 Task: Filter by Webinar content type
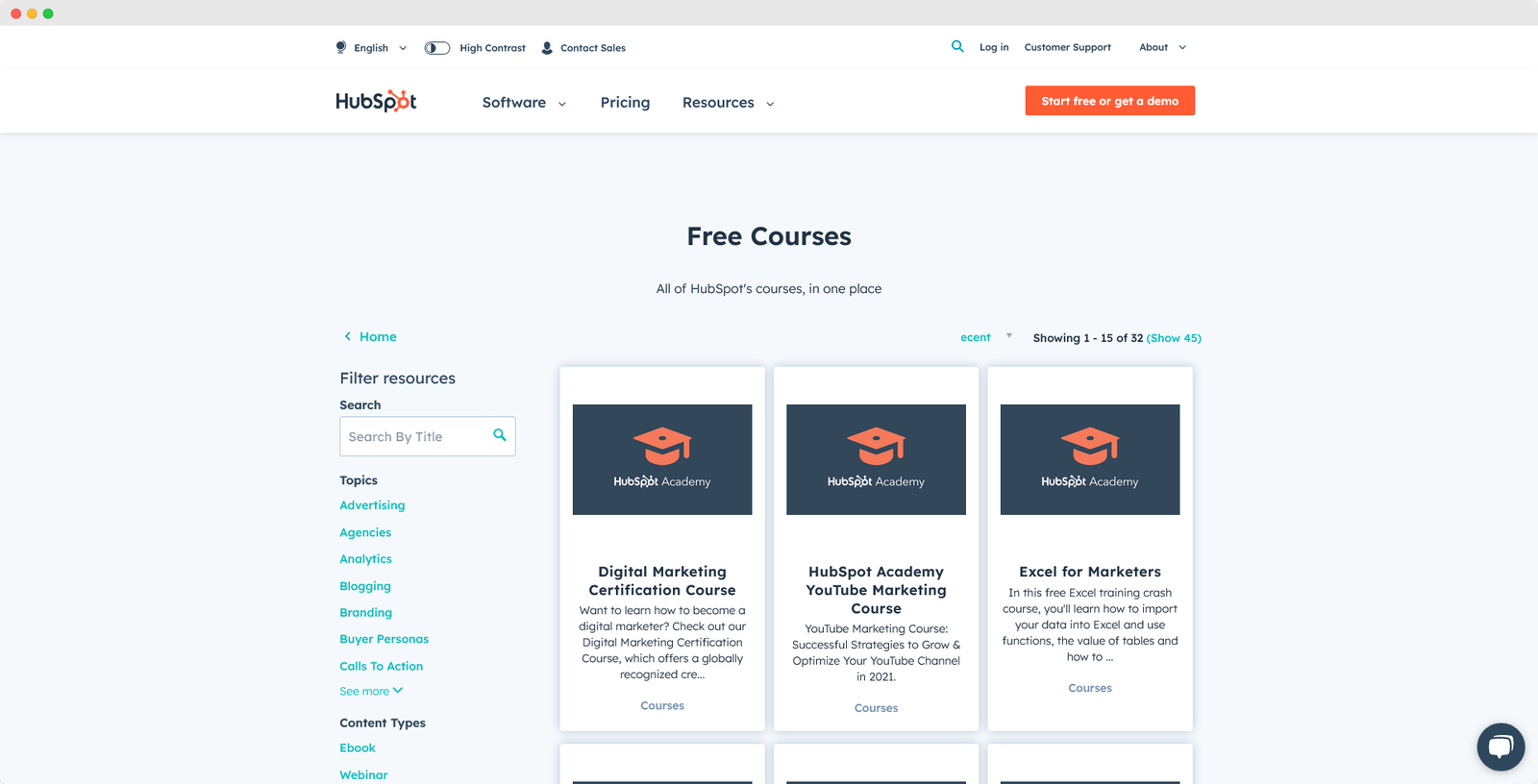[x=363, y=775]
